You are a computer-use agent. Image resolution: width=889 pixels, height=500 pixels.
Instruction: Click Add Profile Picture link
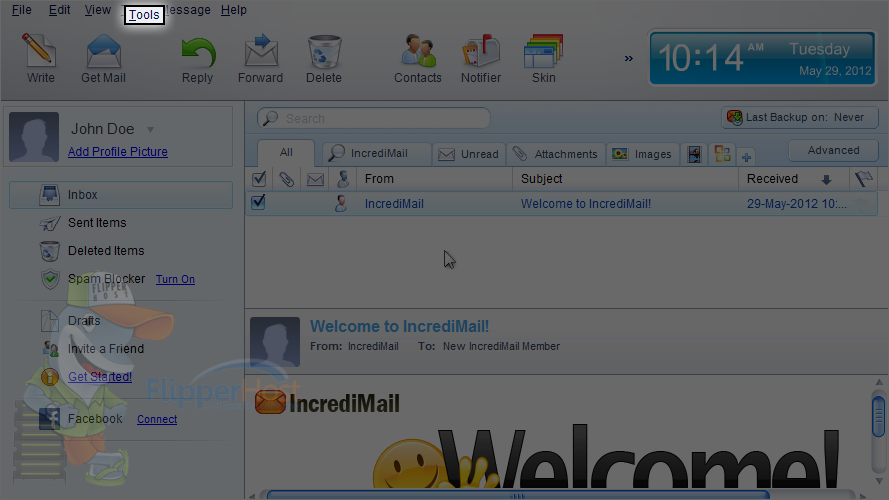coord(118,152)
